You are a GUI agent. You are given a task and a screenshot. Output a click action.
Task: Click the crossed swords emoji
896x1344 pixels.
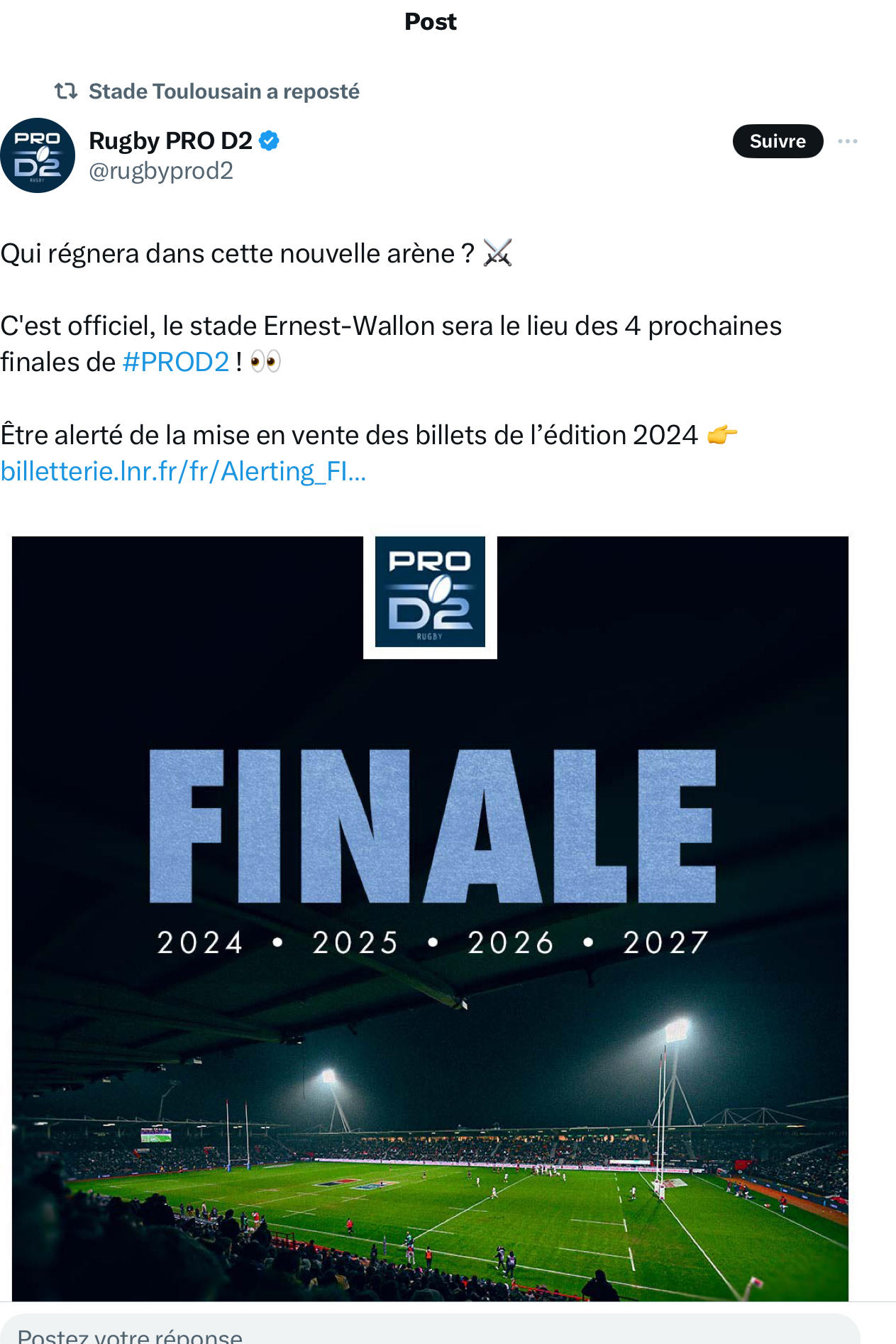pyautogui.click(x=497, y=253)
